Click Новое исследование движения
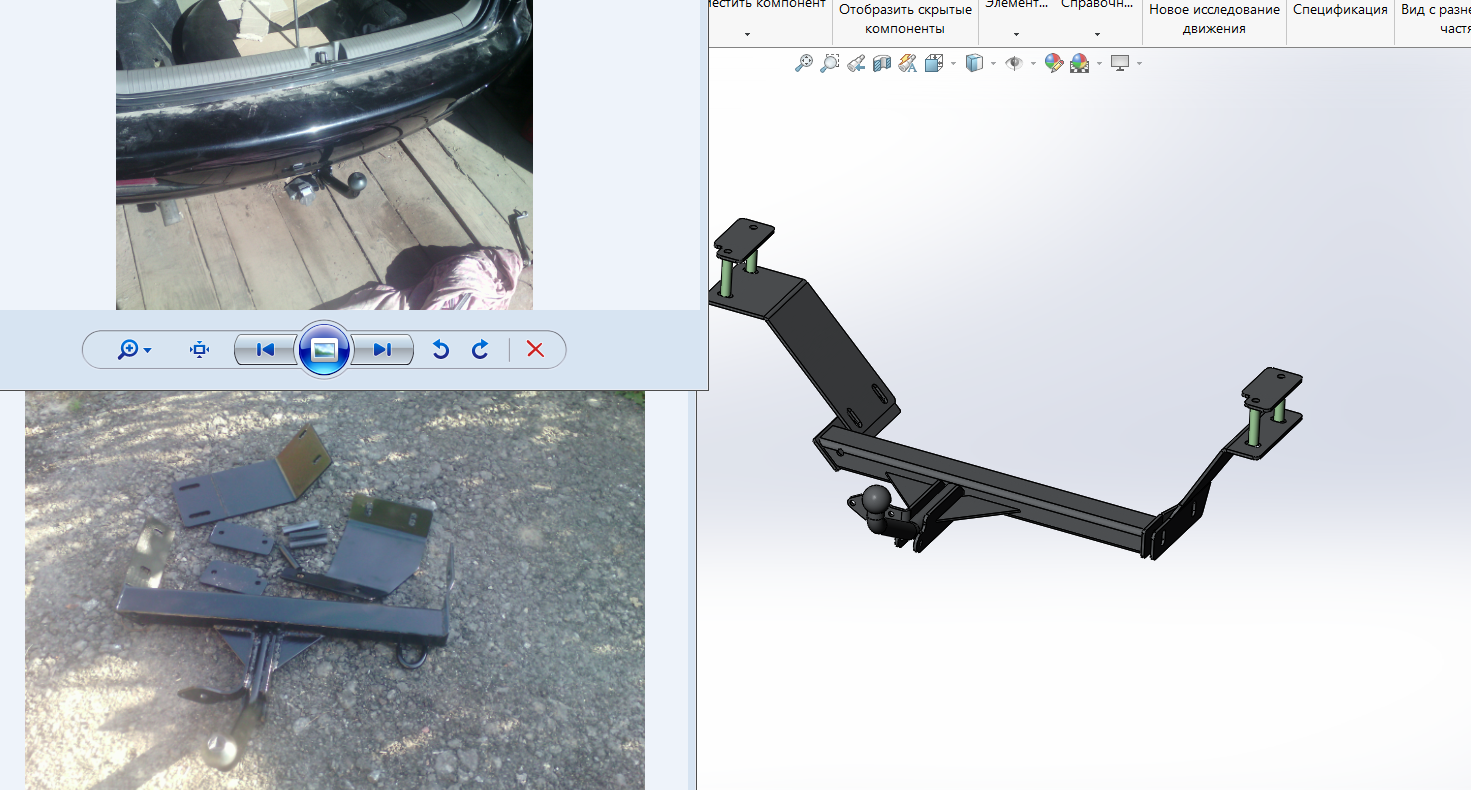Image resolution: width=1471 pixels, height=790 pixels. [1214, 19]
